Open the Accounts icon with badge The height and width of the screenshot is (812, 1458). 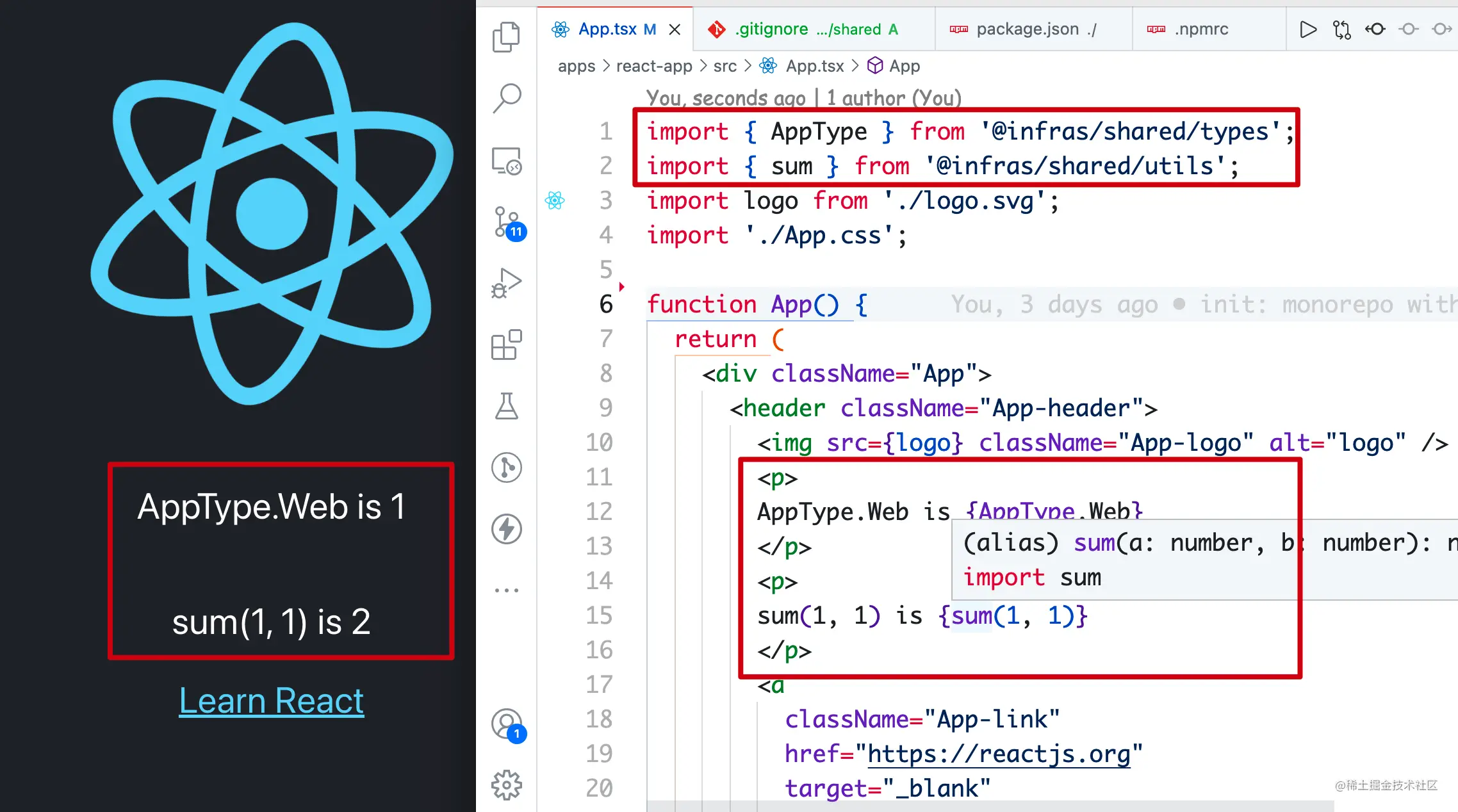(507, 724)
